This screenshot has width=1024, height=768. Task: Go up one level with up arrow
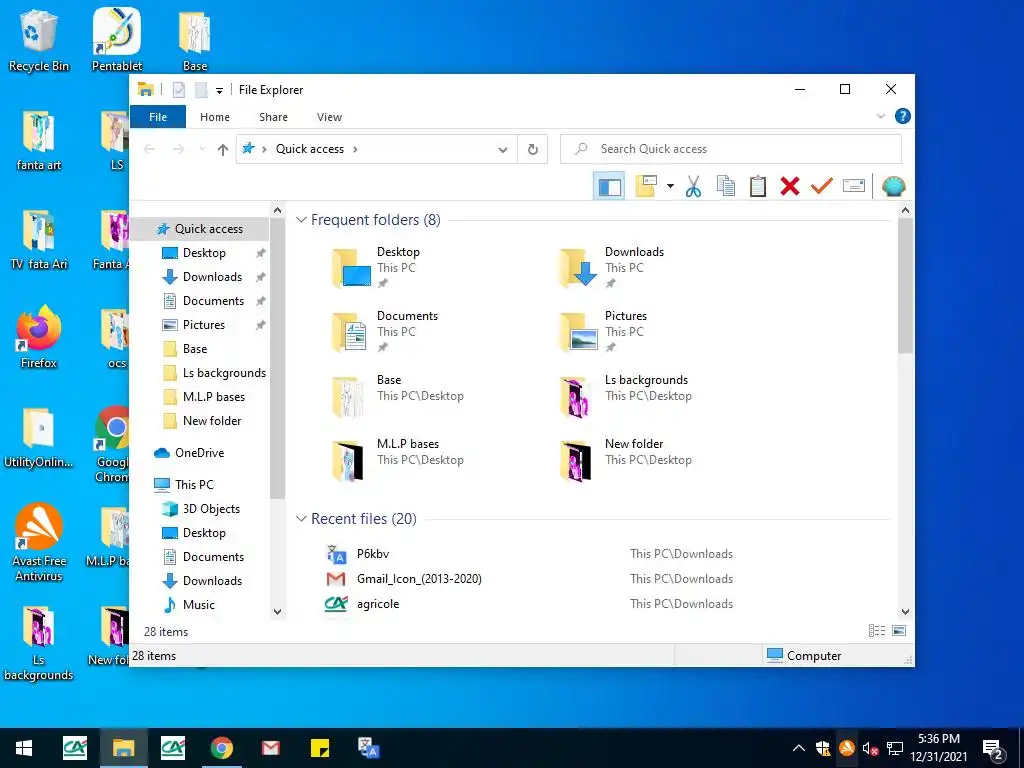click(x=223, y=150)
